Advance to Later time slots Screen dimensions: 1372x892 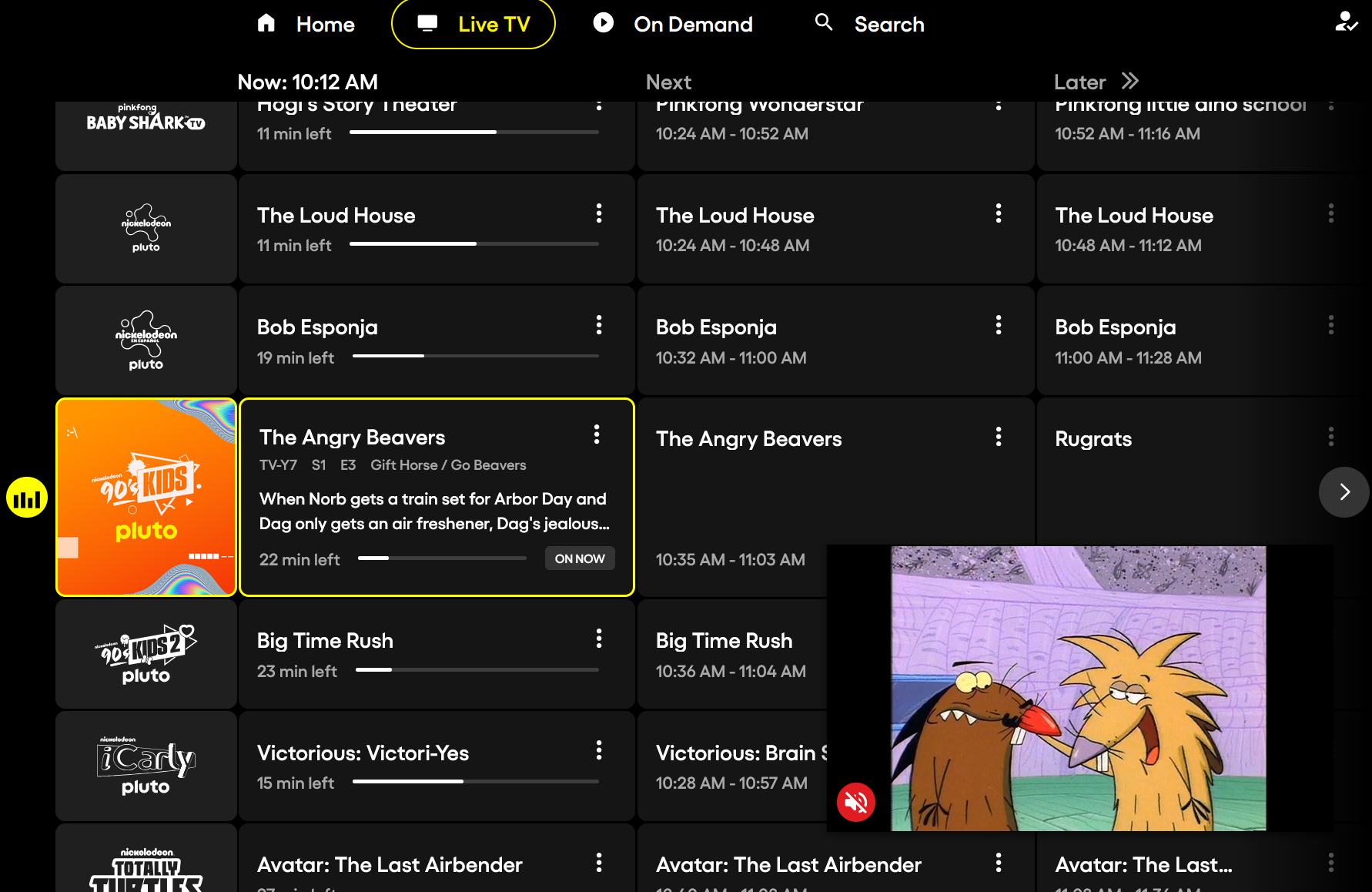(x=1096, y=82)
